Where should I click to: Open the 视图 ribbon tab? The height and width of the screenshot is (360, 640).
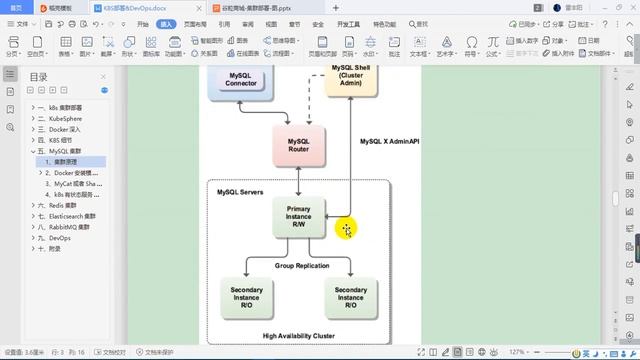[271, 24]
